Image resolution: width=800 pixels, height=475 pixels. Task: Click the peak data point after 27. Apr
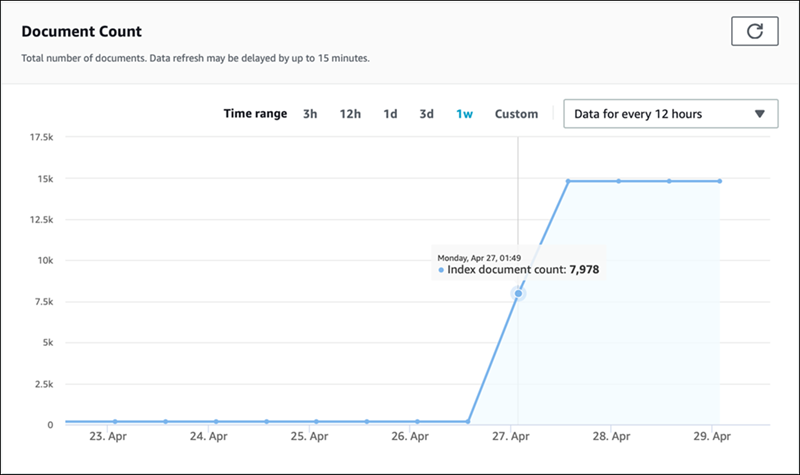[568, 181]
